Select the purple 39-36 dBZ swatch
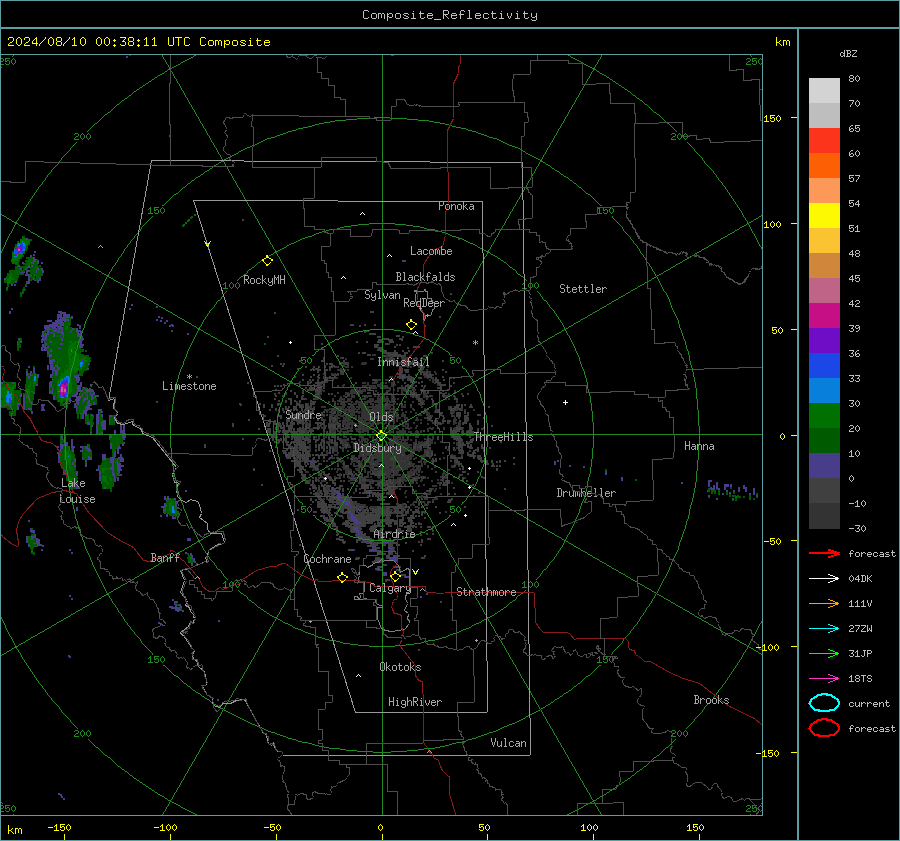The width and height of the screenshot is (900, 841). click(824, 340)
